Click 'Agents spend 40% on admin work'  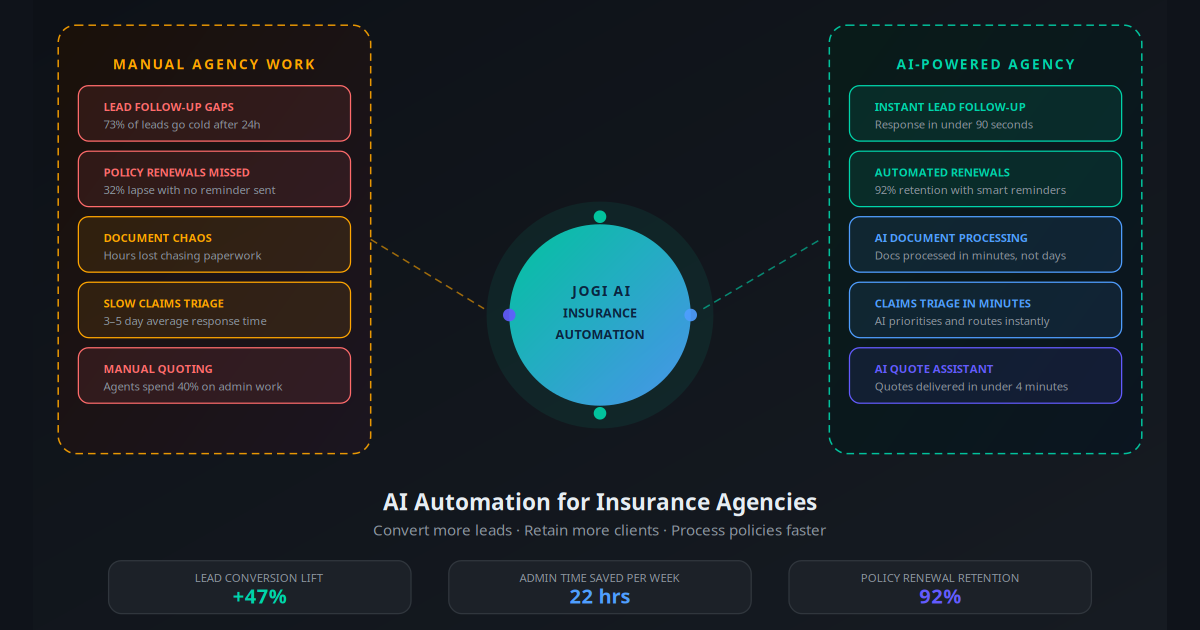tap(193, 387)
